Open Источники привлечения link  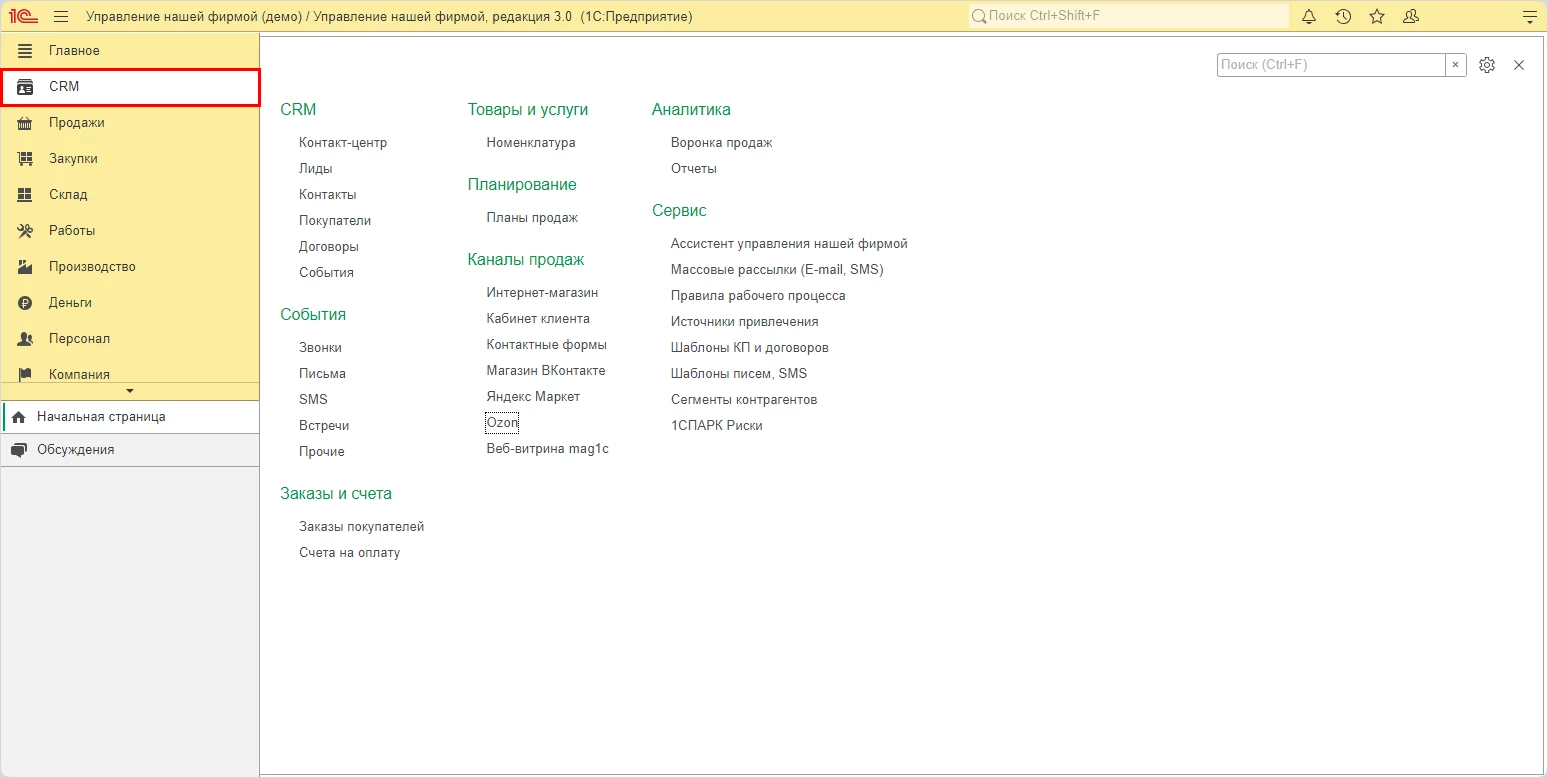(745, 322)
